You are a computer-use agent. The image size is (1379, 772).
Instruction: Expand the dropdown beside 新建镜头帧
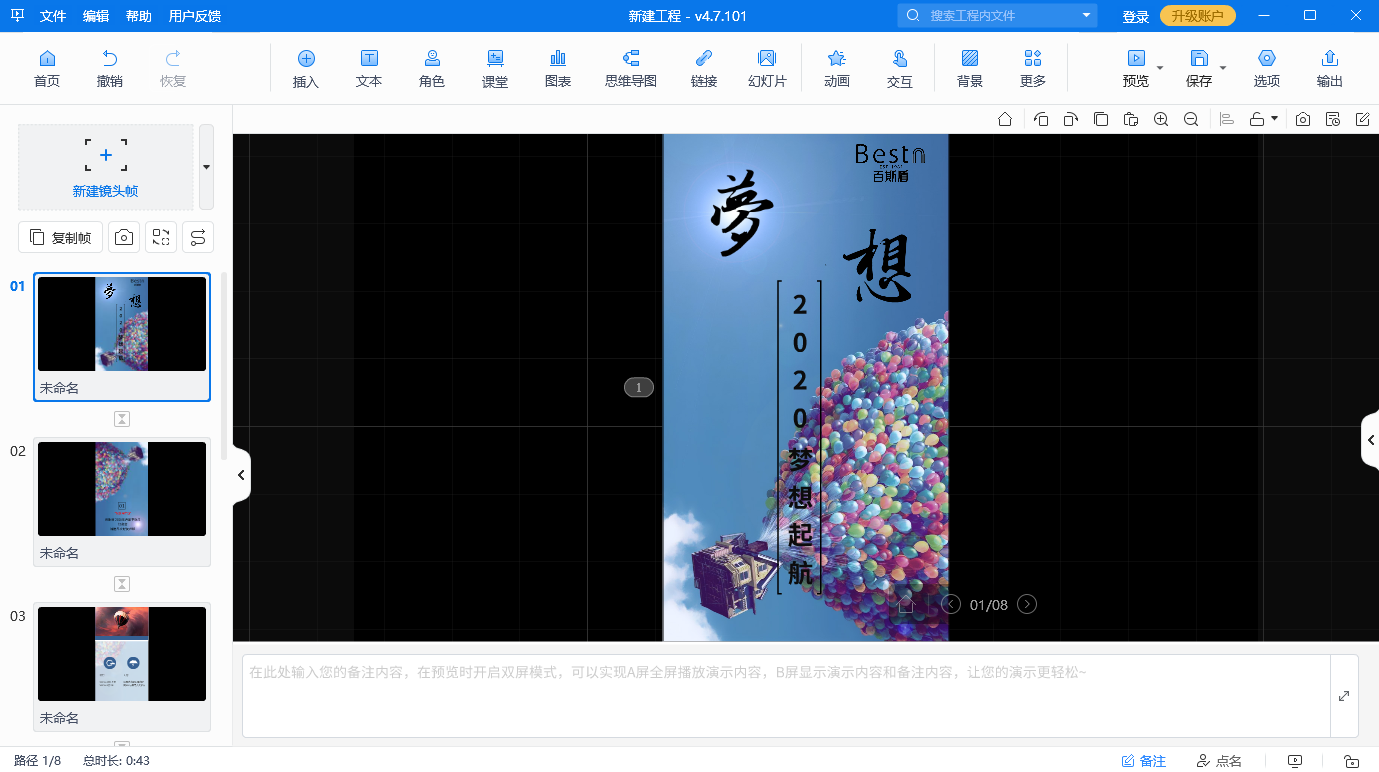(206, 167)
